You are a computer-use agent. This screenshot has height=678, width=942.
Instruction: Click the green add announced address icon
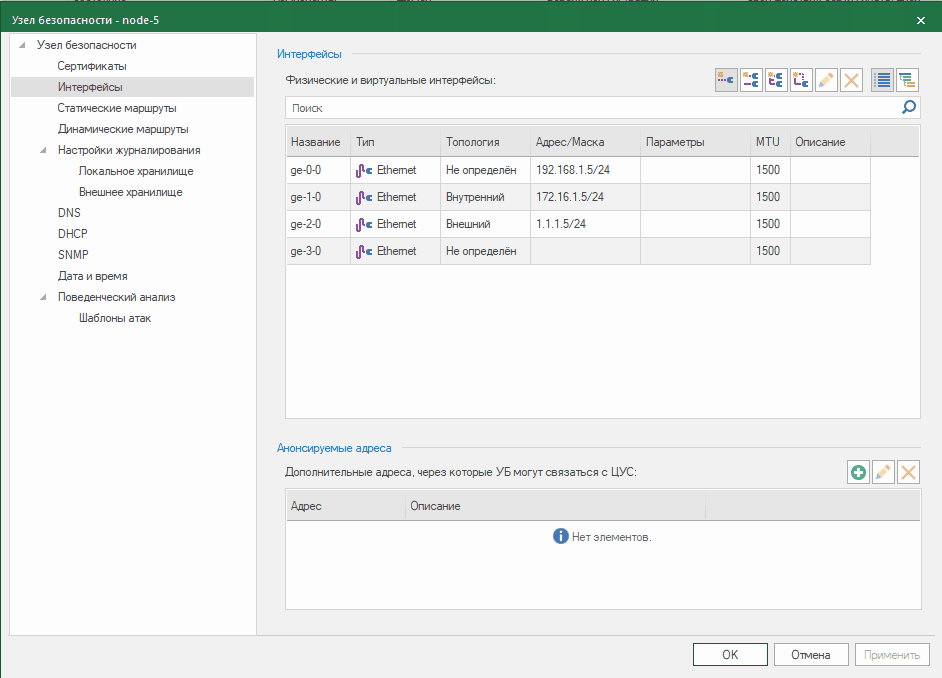click(858, 472)
